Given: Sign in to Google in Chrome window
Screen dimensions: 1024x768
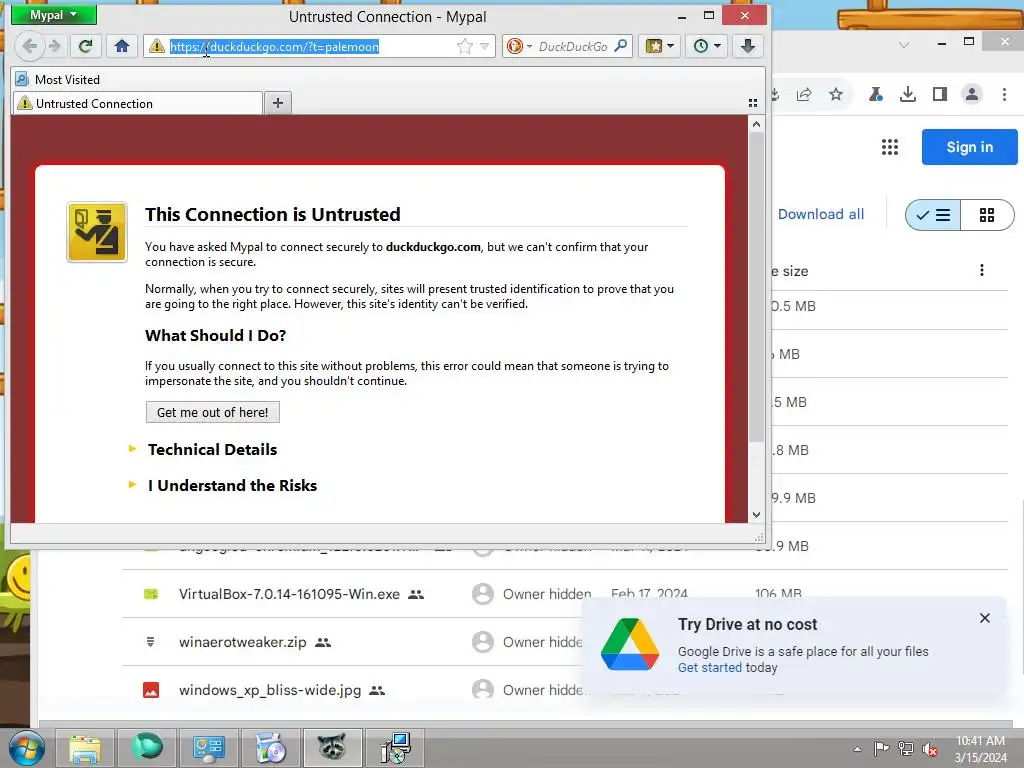Looking at the screenshot, I should pyautogui.click(x=969, y=147).
